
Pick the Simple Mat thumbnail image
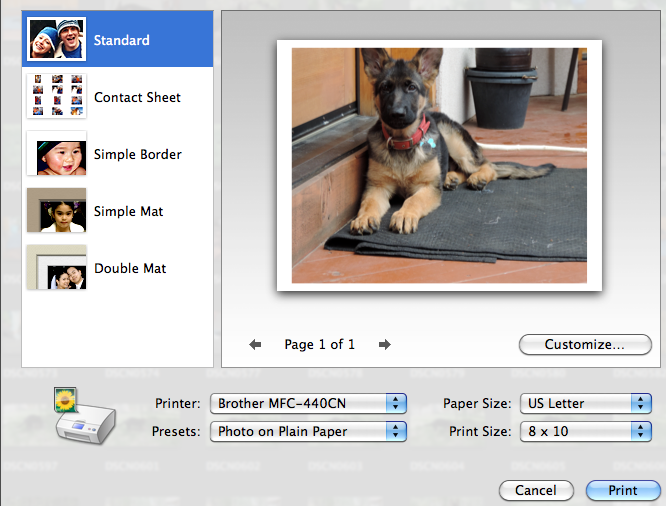coord(56,210)
